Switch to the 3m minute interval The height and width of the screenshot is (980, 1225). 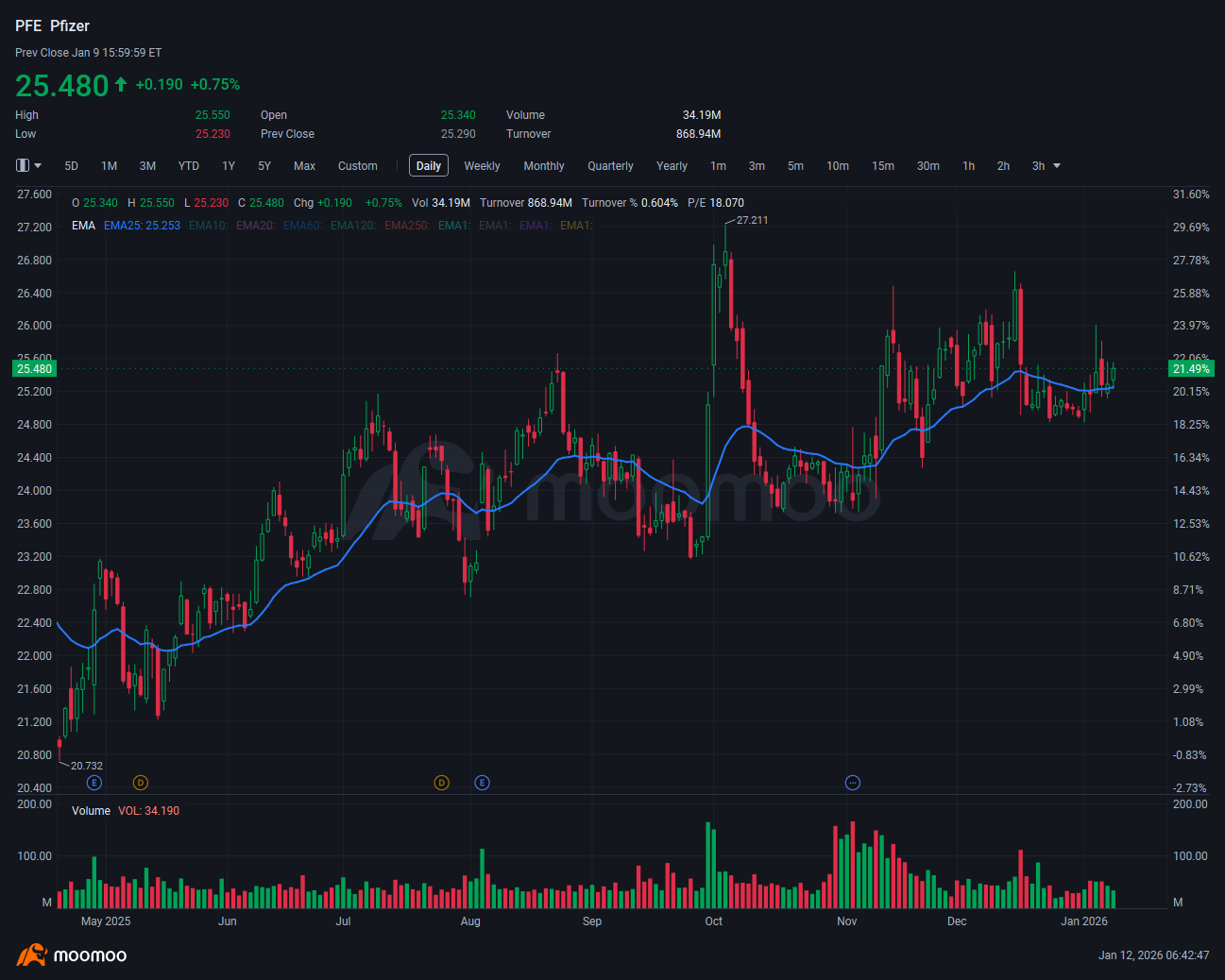757,166
